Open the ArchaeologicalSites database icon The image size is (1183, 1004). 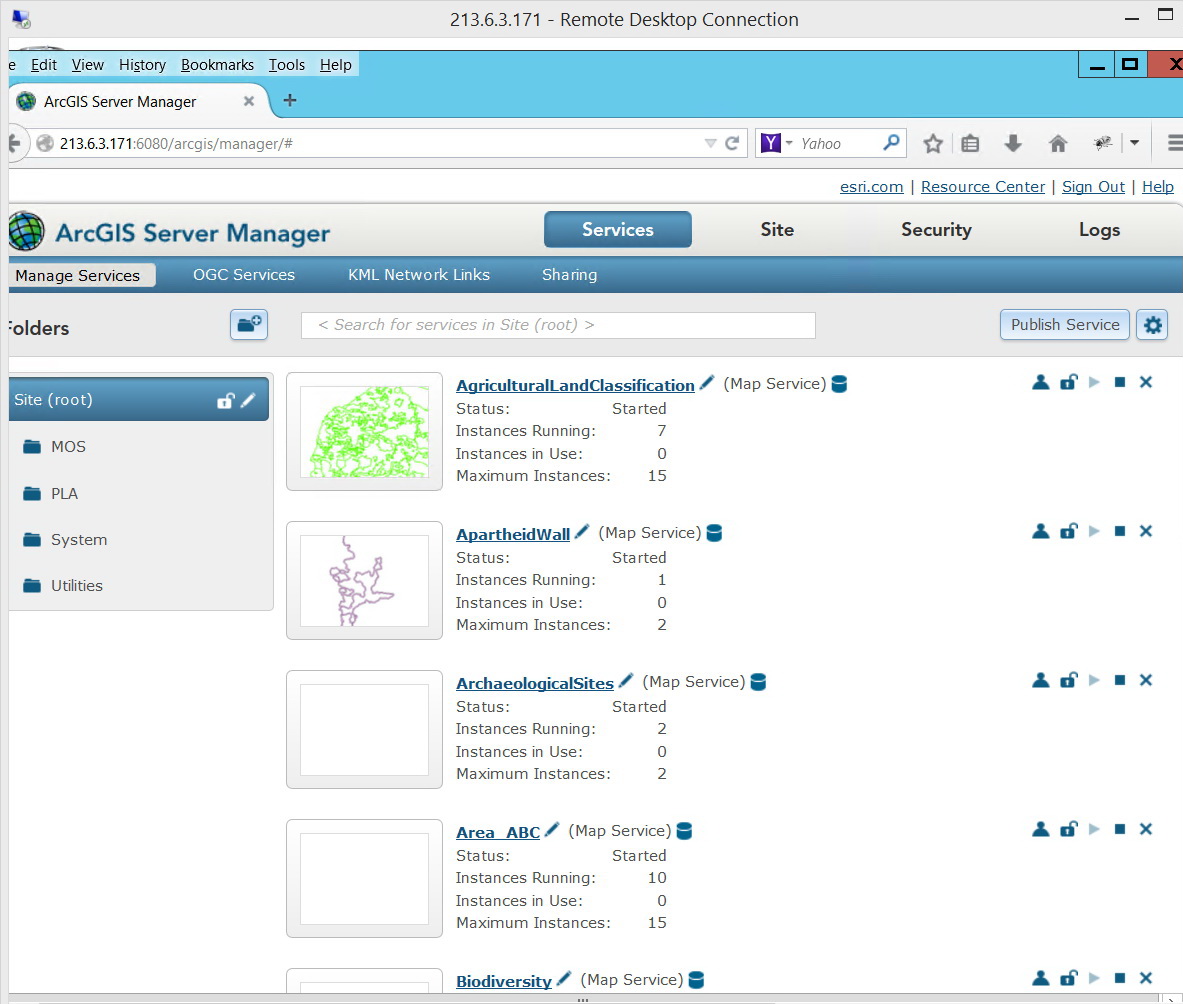coord(758,682)
